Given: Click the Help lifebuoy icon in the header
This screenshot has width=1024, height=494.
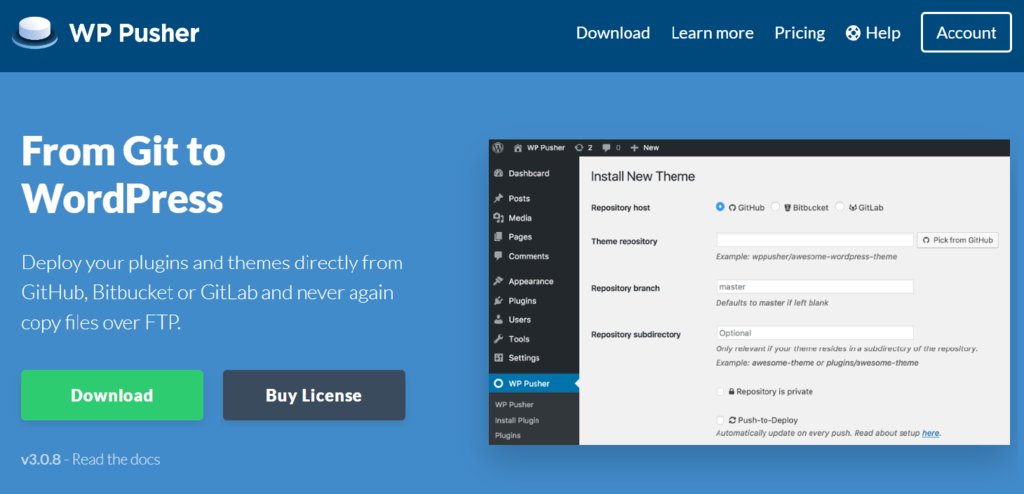Looking at the screenshot, I should coord(853,33).
